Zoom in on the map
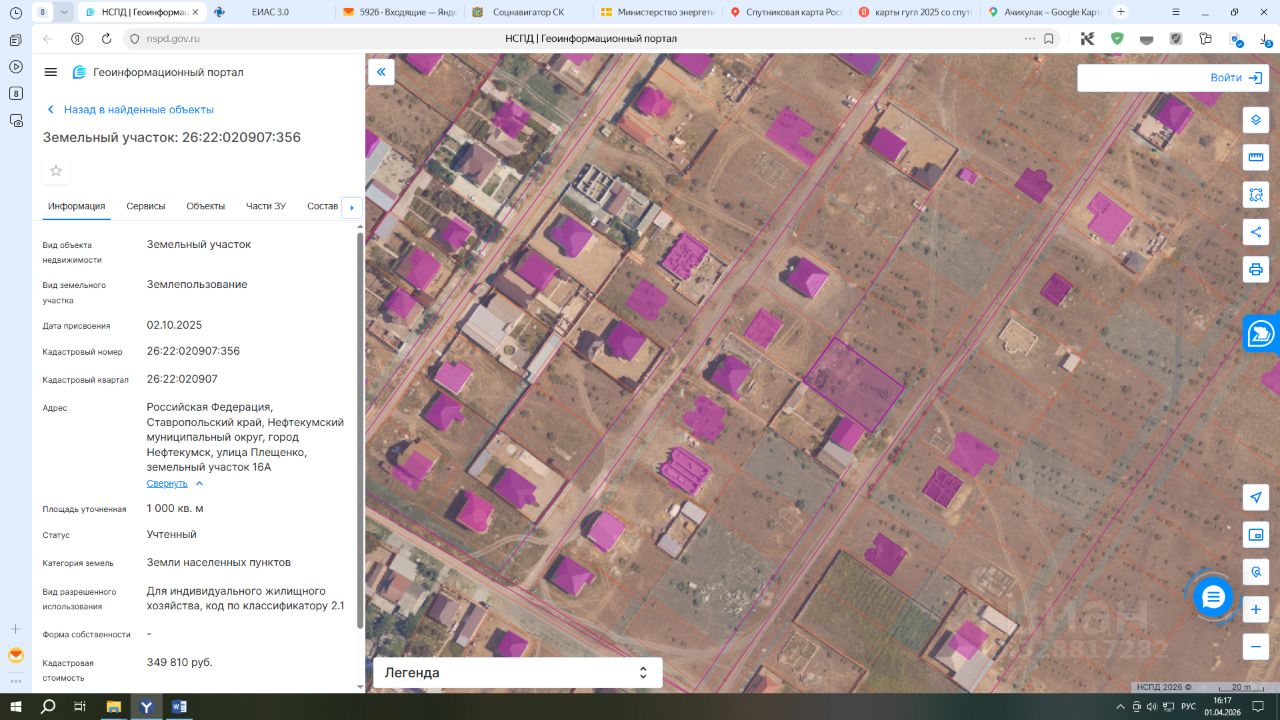1280x720 pixels. click(x=1256, y=610)
